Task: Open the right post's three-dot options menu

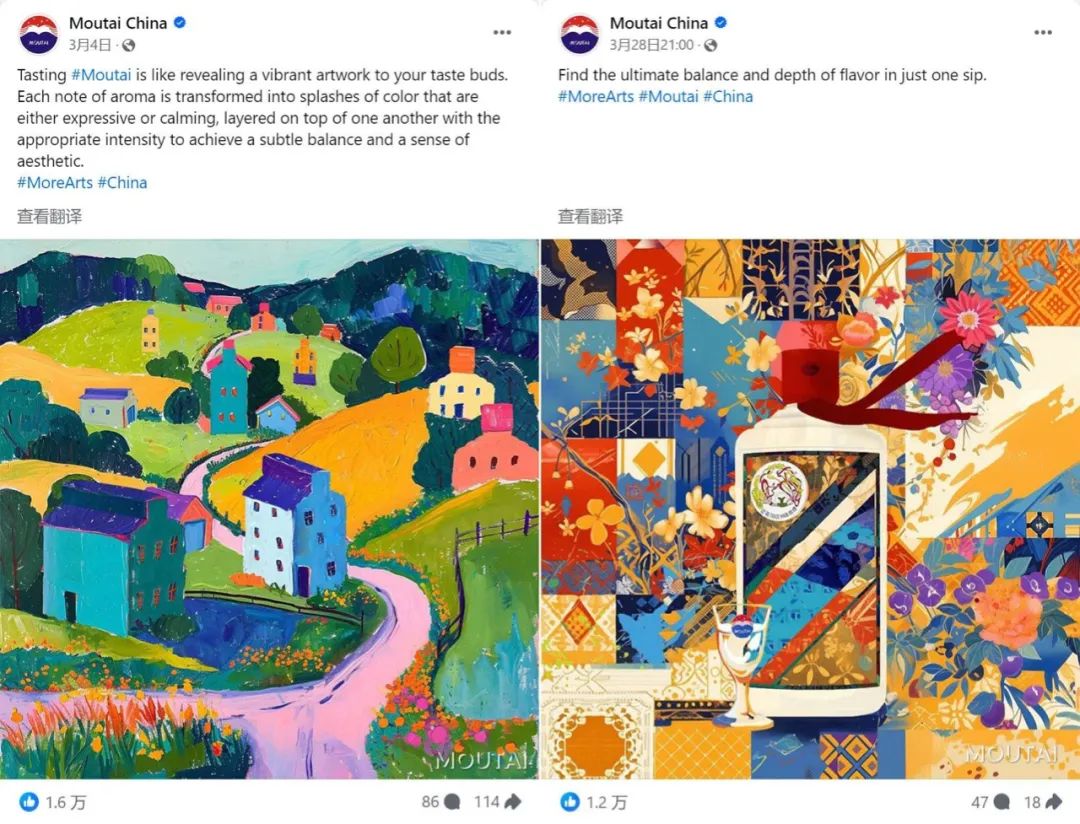Action: [1043, 32]
